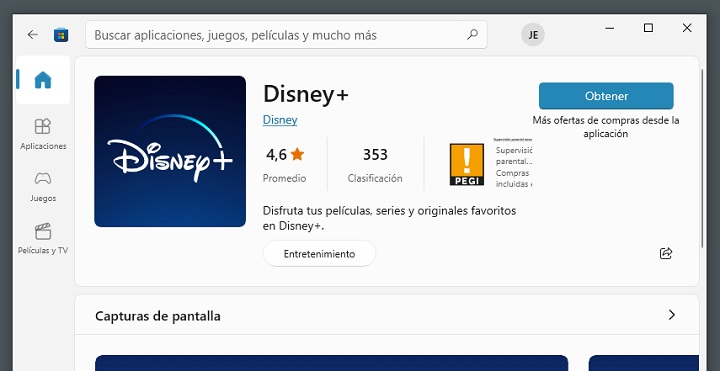
Task: Open the Películas y TV section
Action: [43, 239]
